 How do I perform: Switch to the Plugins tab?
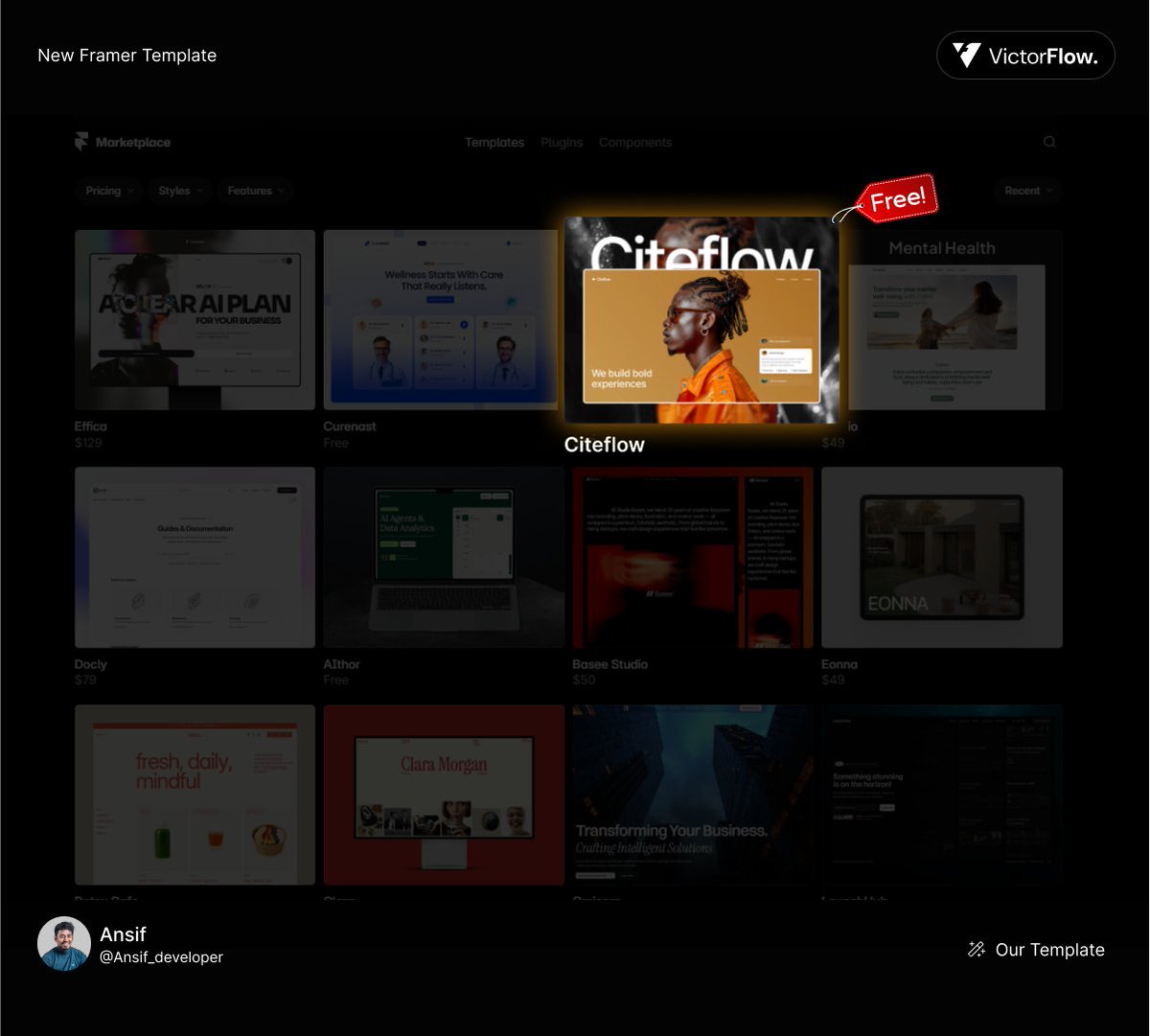pyautogui.click(x=562, y=142)
